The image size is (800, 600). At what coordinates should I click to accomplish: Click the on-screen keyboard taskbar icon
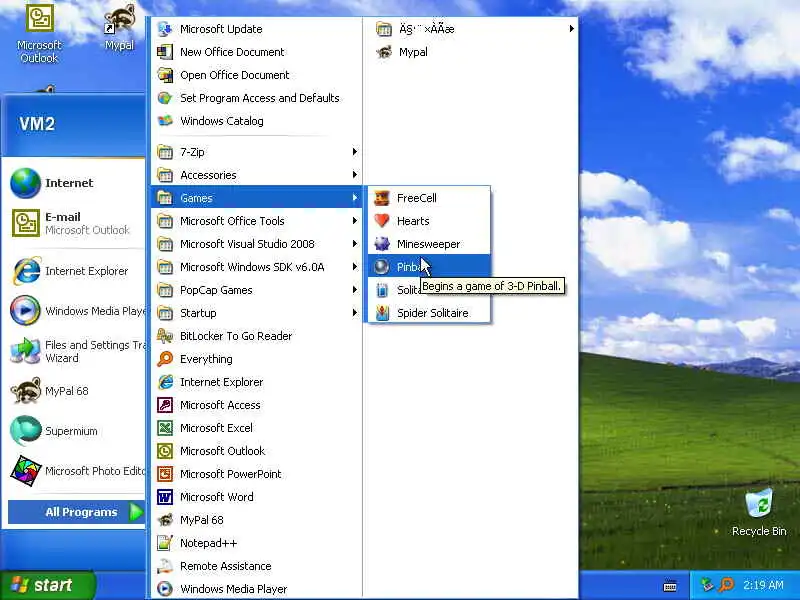pos(670,586)
